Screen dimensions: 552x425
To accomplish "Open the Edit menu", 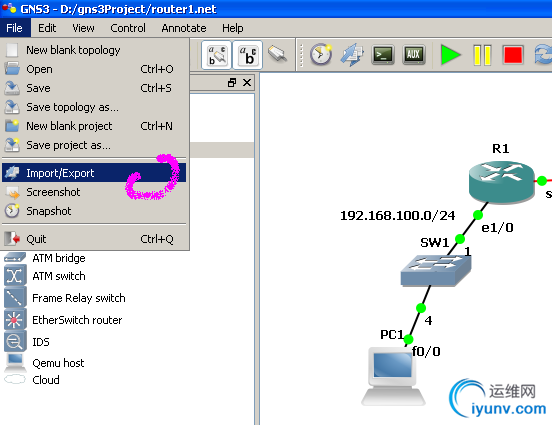I will click(47, 28).
